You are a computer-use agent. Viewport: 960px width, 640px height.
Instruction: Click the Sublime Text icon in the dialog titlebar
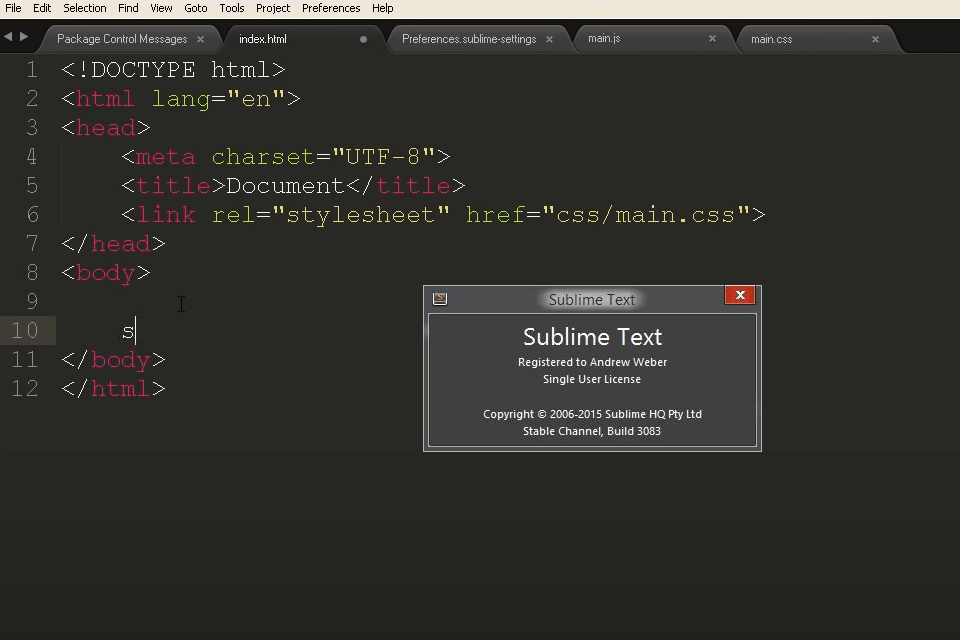coord(439,295)
